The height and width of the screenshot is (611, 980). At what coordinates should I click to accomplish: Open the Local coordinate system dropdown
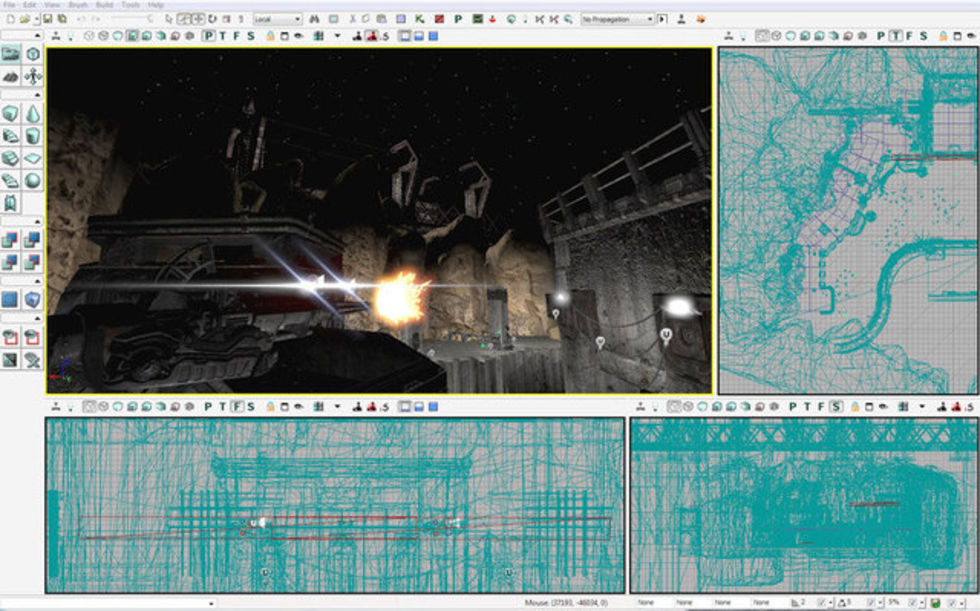pos(277,19)
